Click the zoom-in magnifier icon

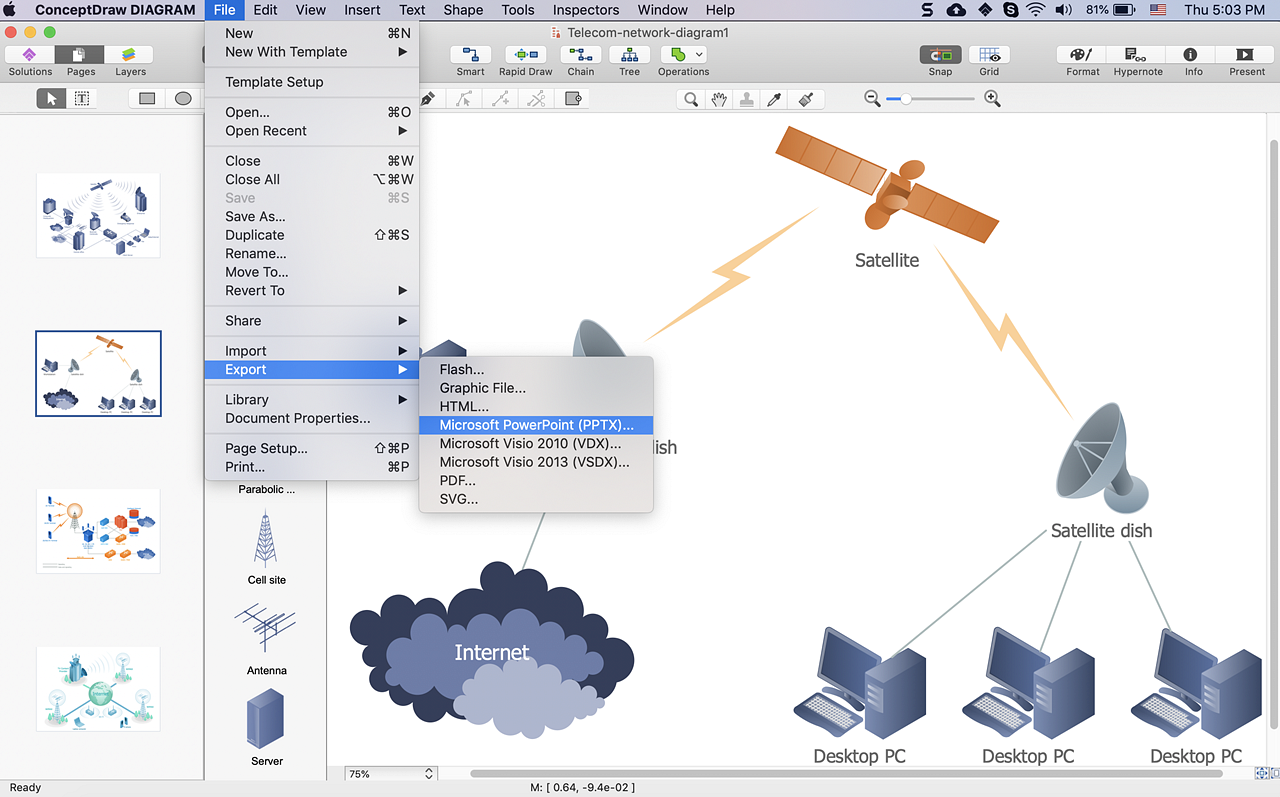pyautogui.click(x=992, y=99)
